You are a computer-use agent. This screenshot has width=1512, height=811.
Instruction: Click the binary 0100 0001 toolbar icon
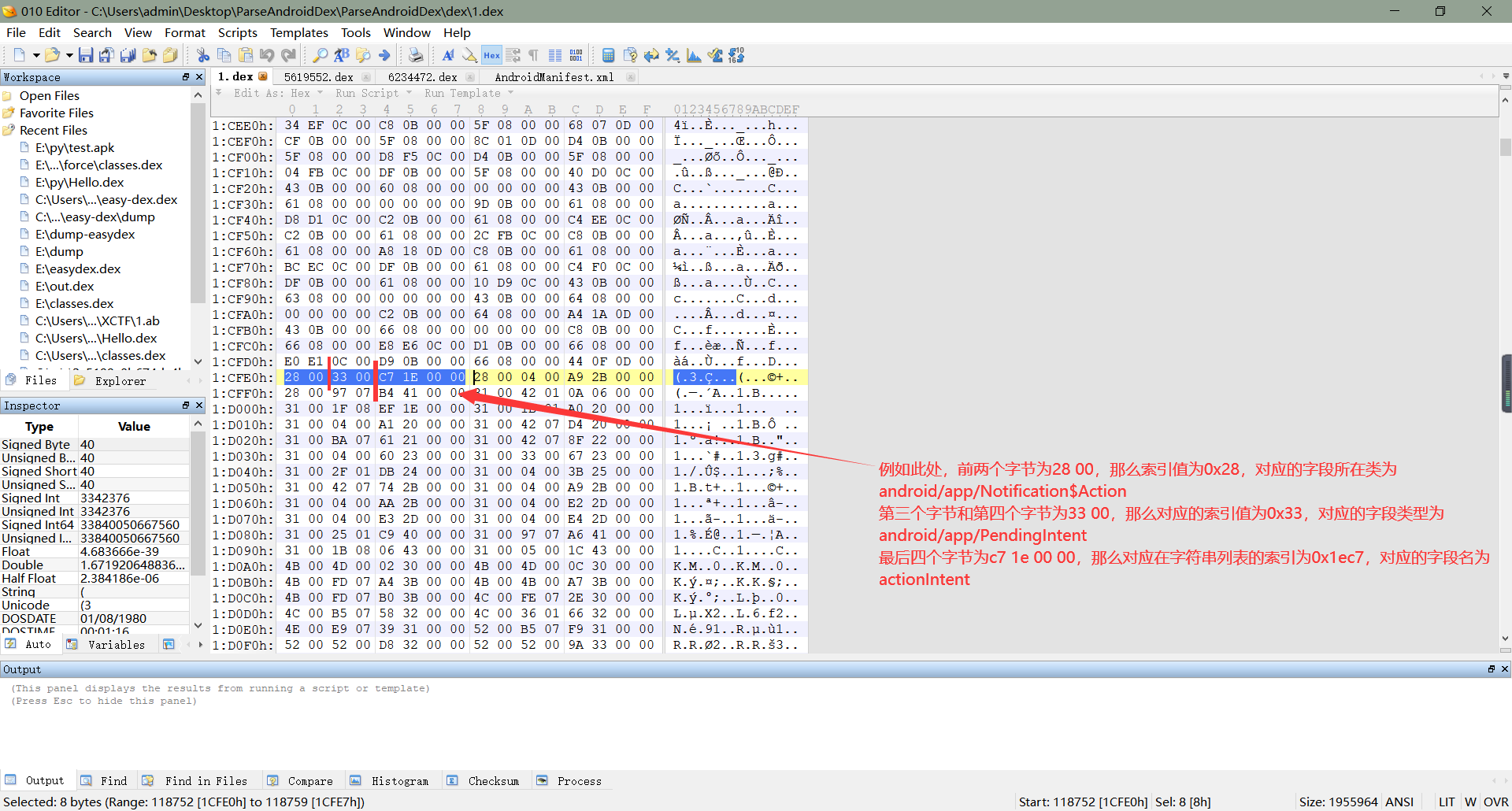(x=576, y=55)
